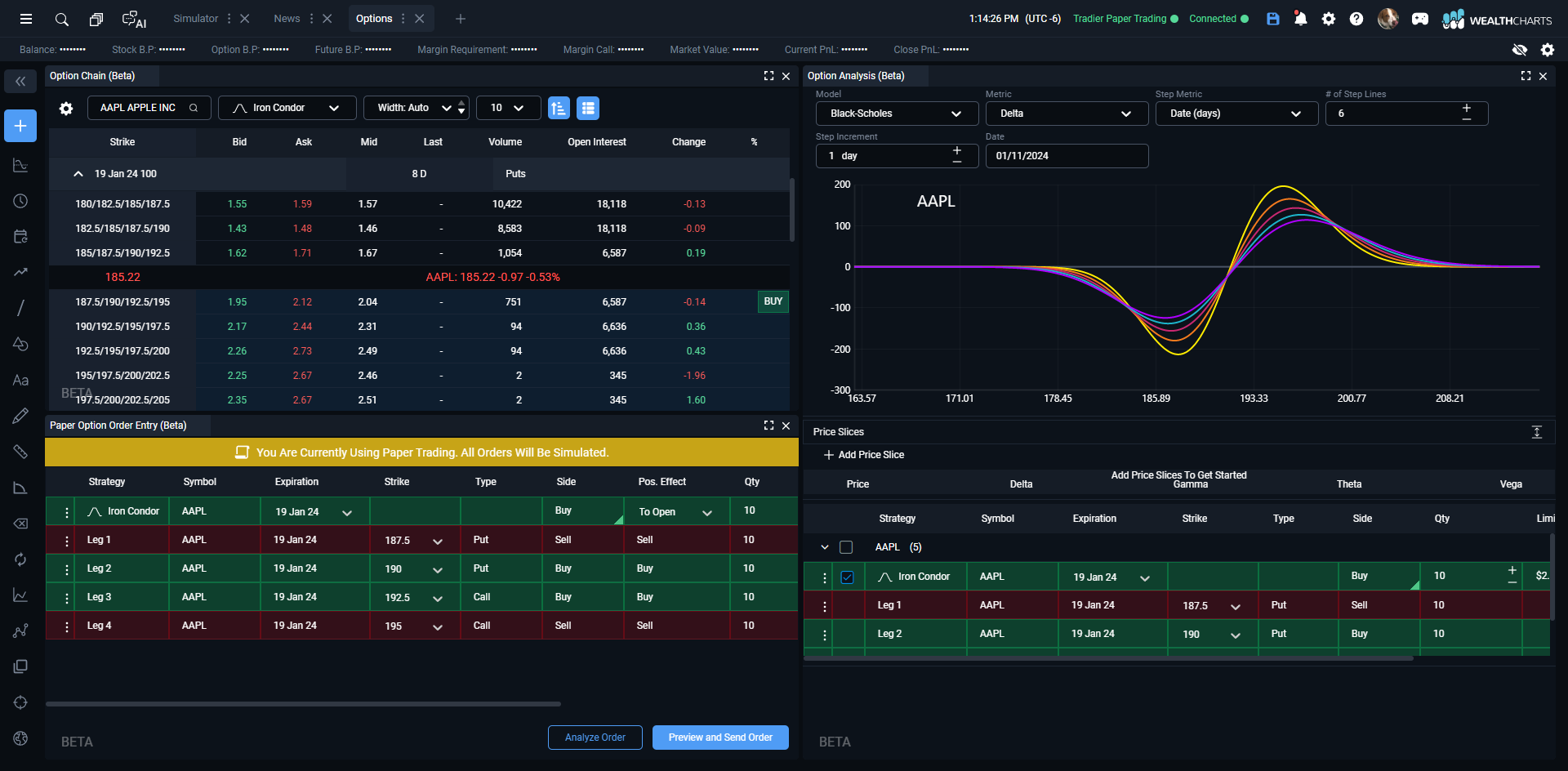Open the Delta metric dropdown
1568x771 pixels.
1066,113
